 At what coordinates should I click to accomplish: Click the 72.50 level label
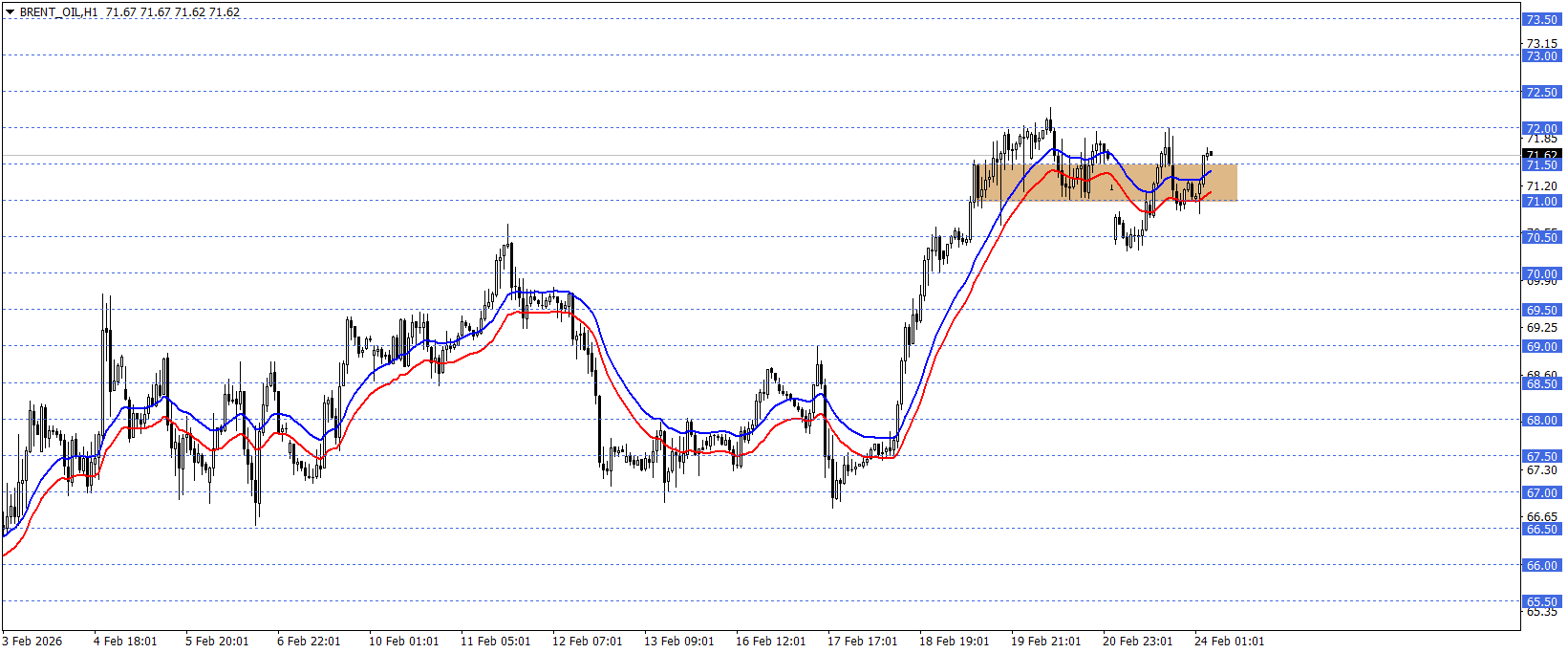click(1541, 92)
